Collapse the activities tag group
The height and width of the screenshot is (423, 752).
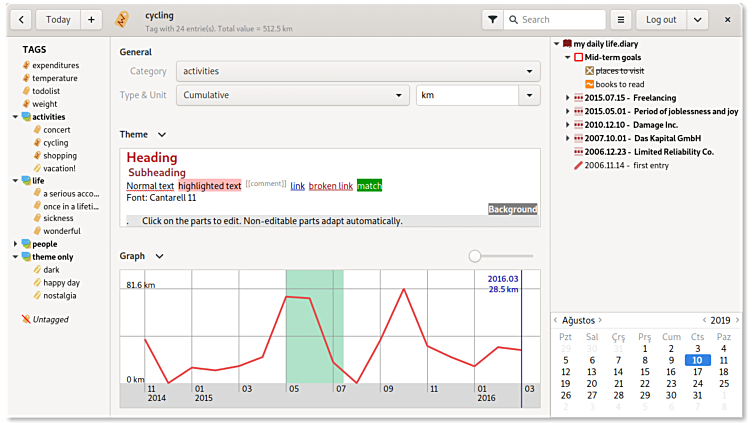[15, 117]
